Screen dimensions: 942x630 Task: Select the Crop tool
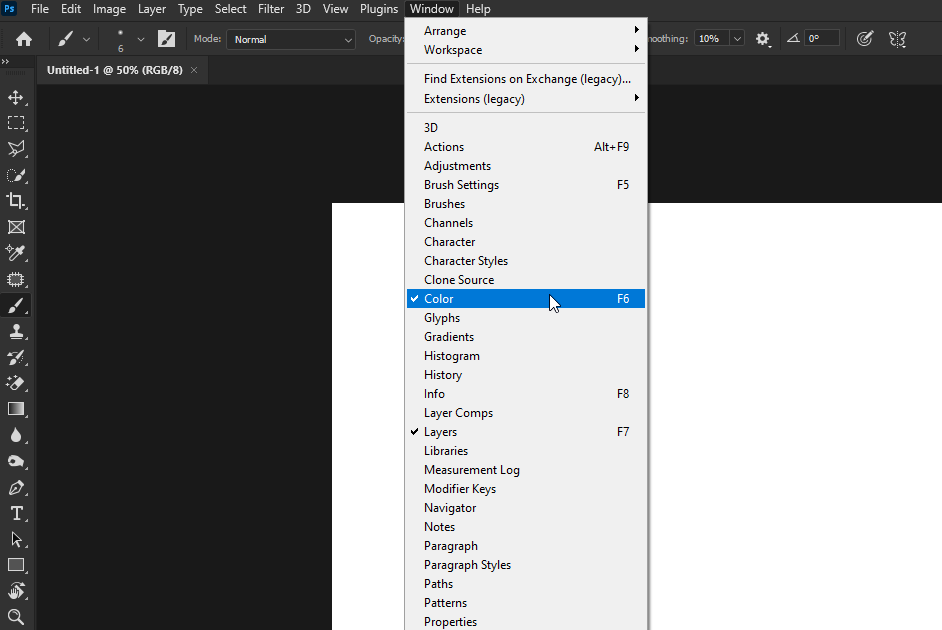(x=16, y=201)
